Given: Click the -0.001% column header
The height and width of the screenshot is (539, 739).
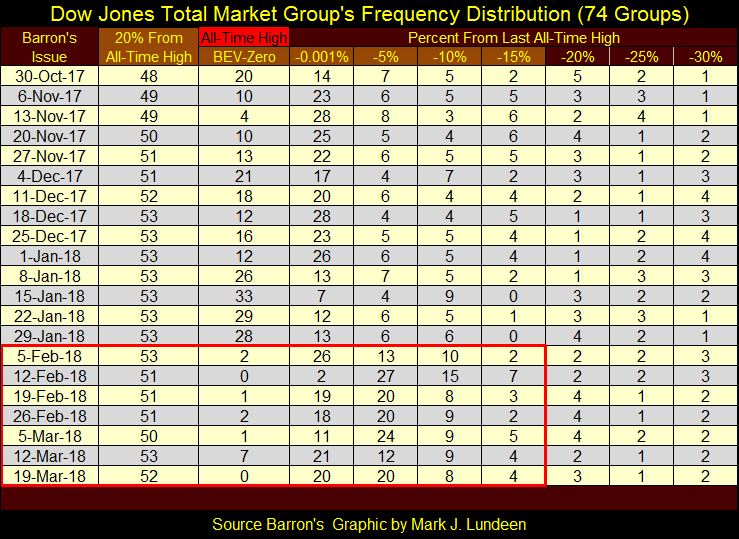Looking at the screenshot, I should (322, 56).
